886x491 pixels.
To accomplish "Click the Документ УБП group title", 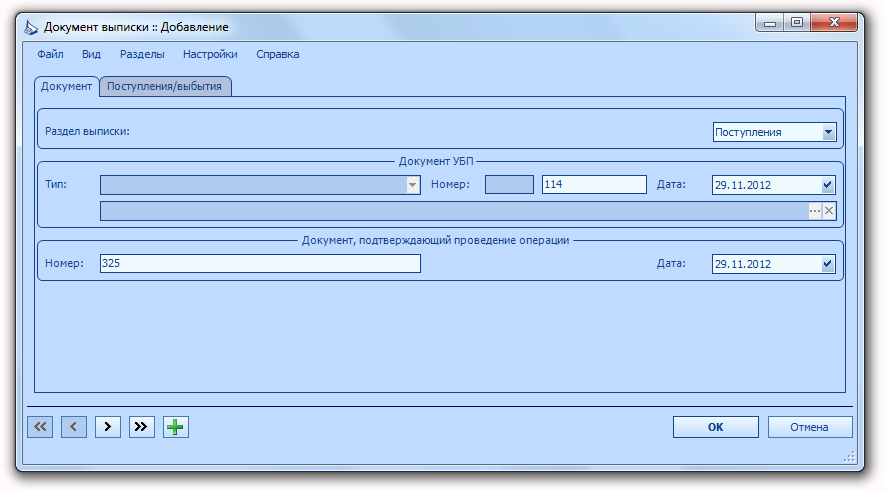I will click(436, 162).
